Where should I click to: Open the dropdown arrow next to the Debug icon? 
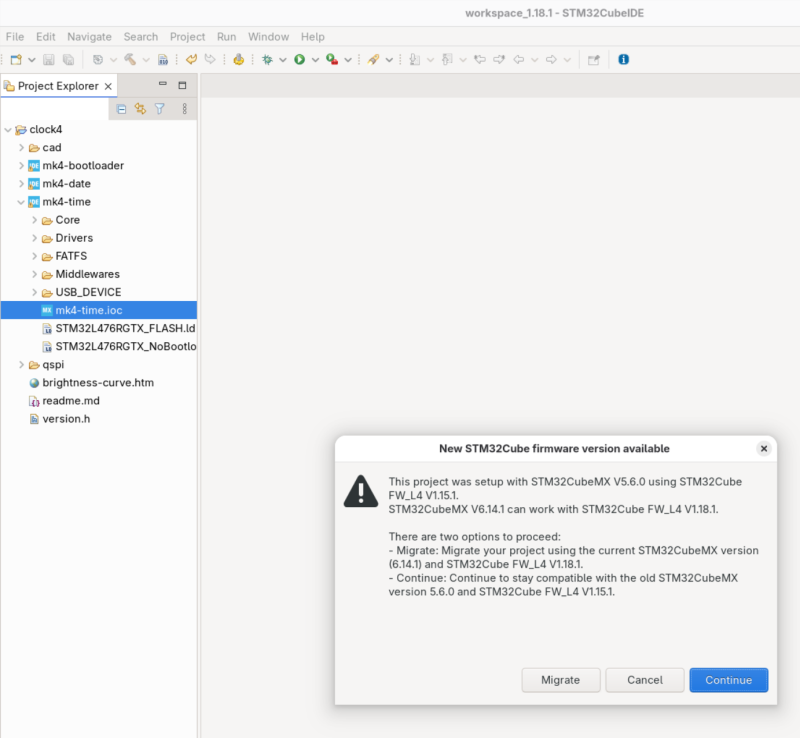[283, 60]
